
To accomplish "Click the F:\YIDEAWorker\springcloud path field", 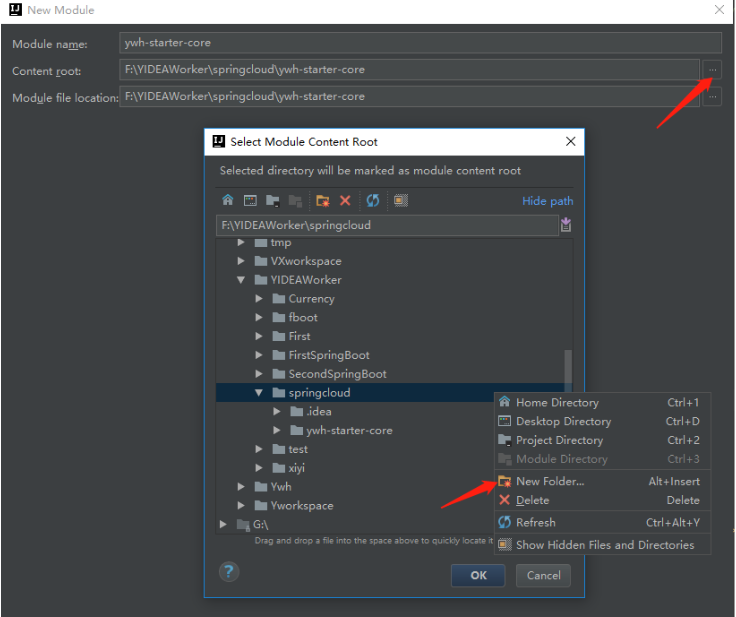I will click(x=387, y=225).
